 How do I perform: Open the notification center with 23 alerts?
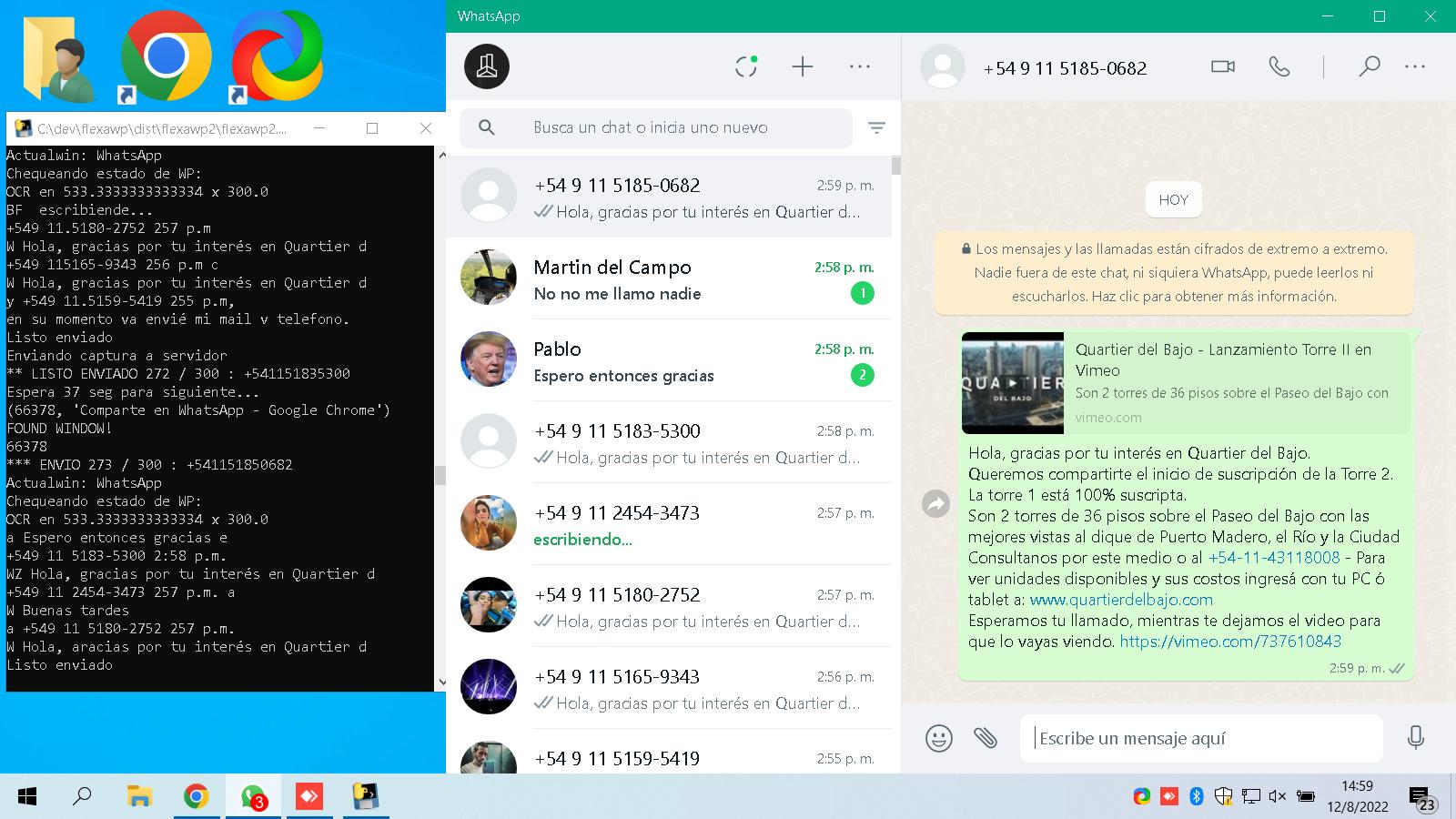point(1422,798)
